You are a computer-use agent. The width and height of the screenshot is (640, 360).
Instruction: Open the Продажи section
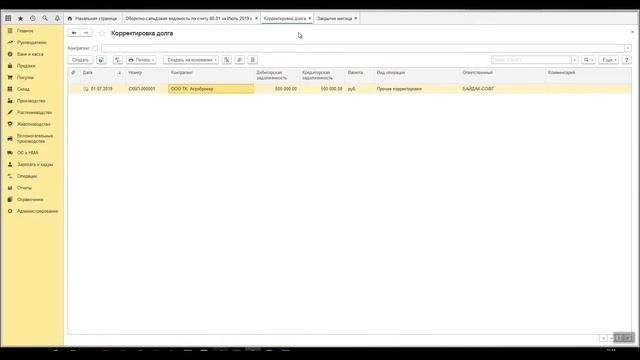click(26, 66)
